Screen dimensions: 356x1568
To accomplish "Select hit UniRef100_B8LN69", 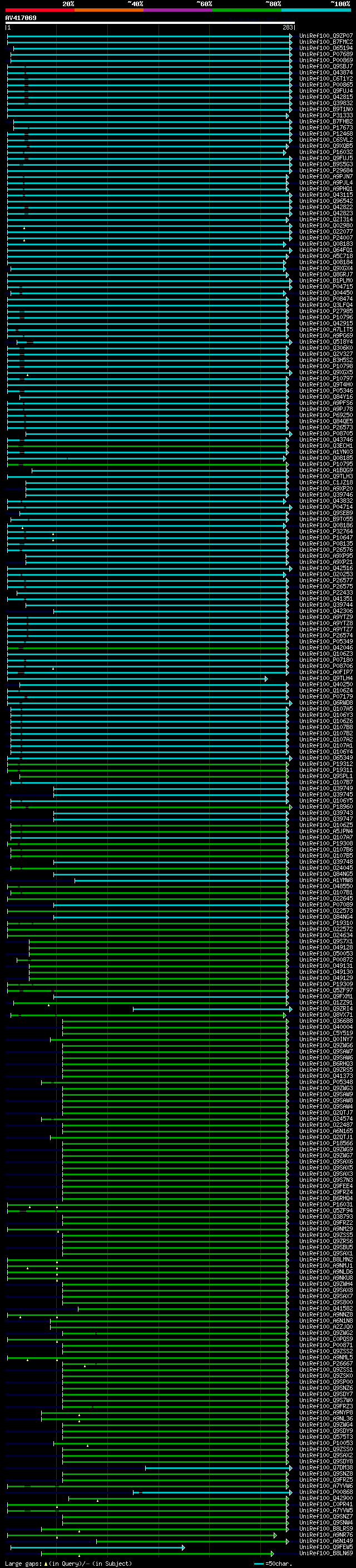I will [x=326, y=1553].
